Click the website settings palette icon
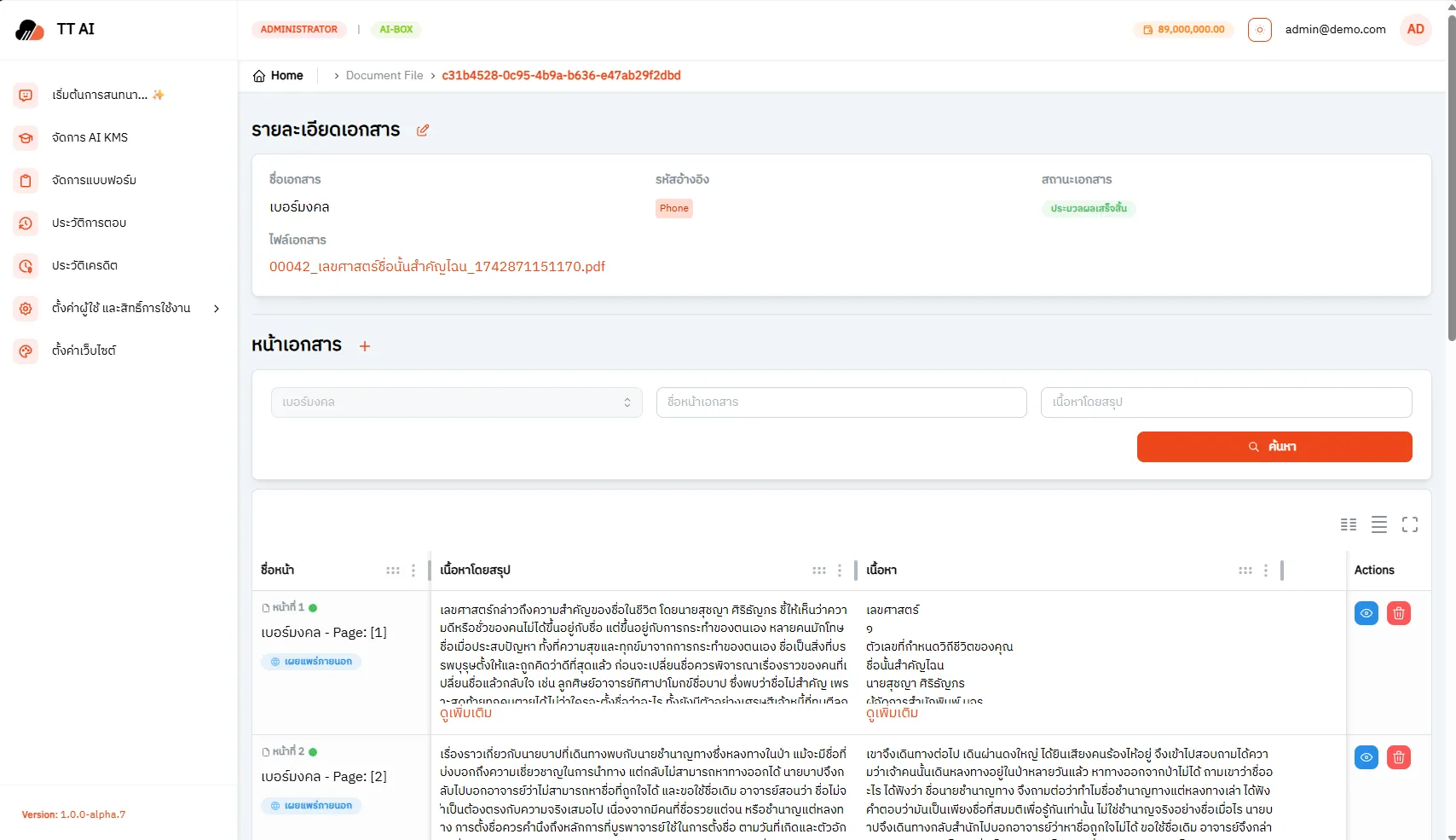This screenshot has height=840, width=1456. point(26,350)
